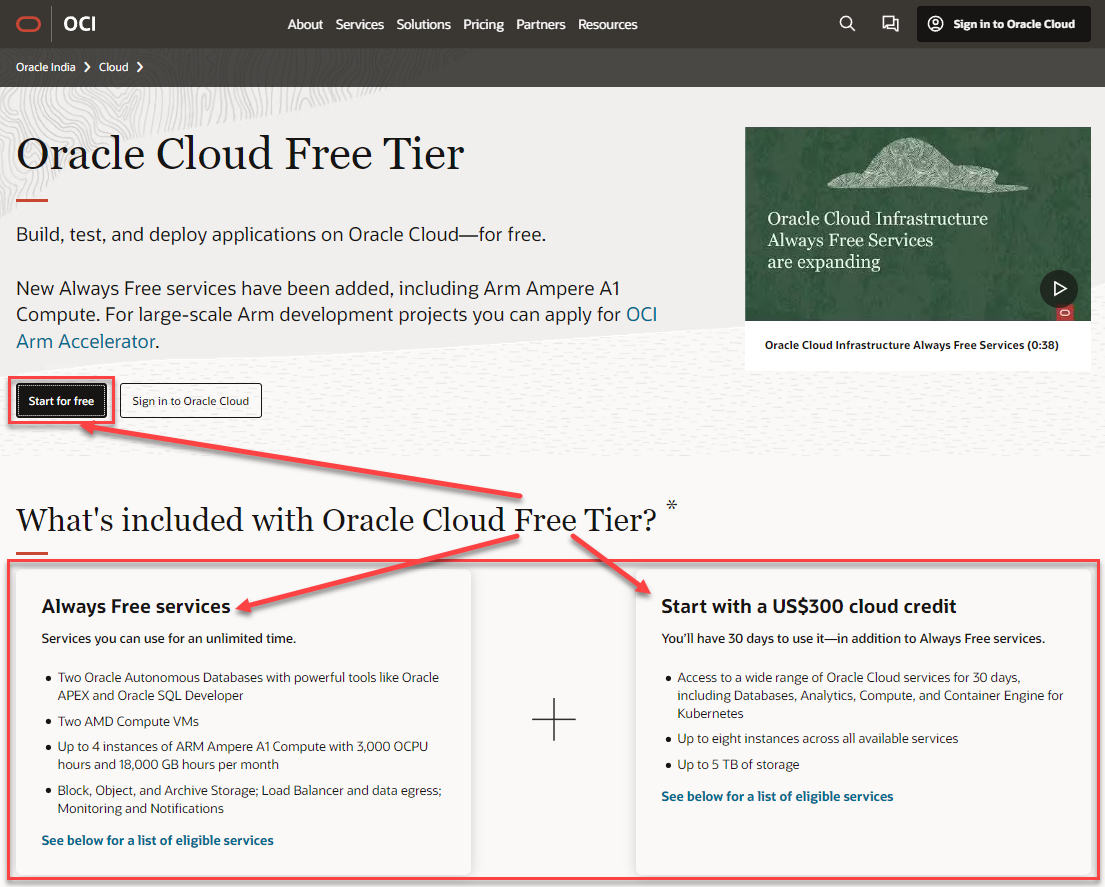
Task: Open the Resources menu
Action: pyautogui.click(x=607, y=25)
